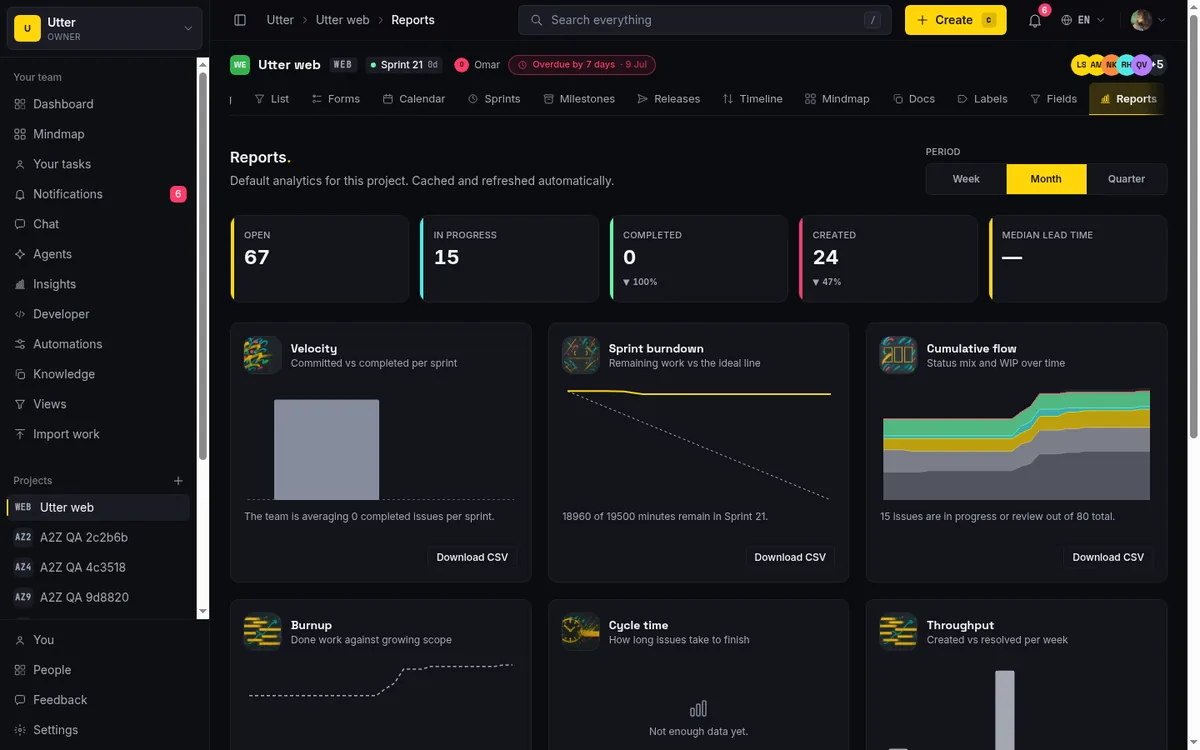This screenshot has width=1200, height=750.
Task: Click the Velocity report thumbnail icon
Action: [262, 355]
